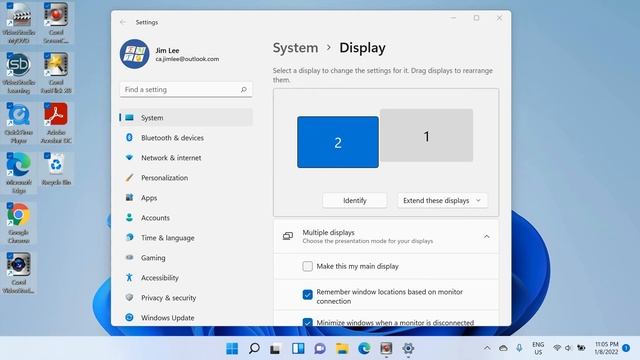Open the clock and date in taskbar
Screen dimensions: 640x360
tap(606, 348)
